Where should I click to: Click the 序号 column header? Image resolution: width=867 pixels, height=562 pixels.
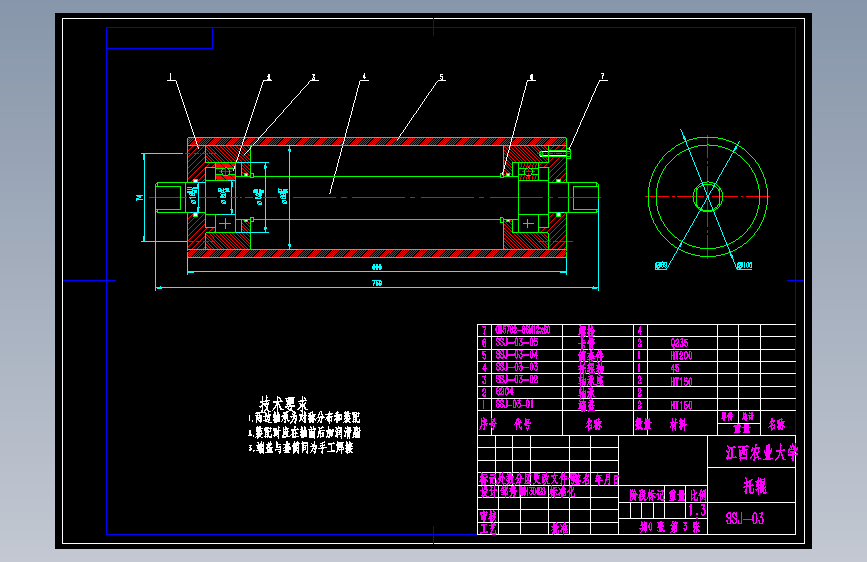tap(488, 424)
